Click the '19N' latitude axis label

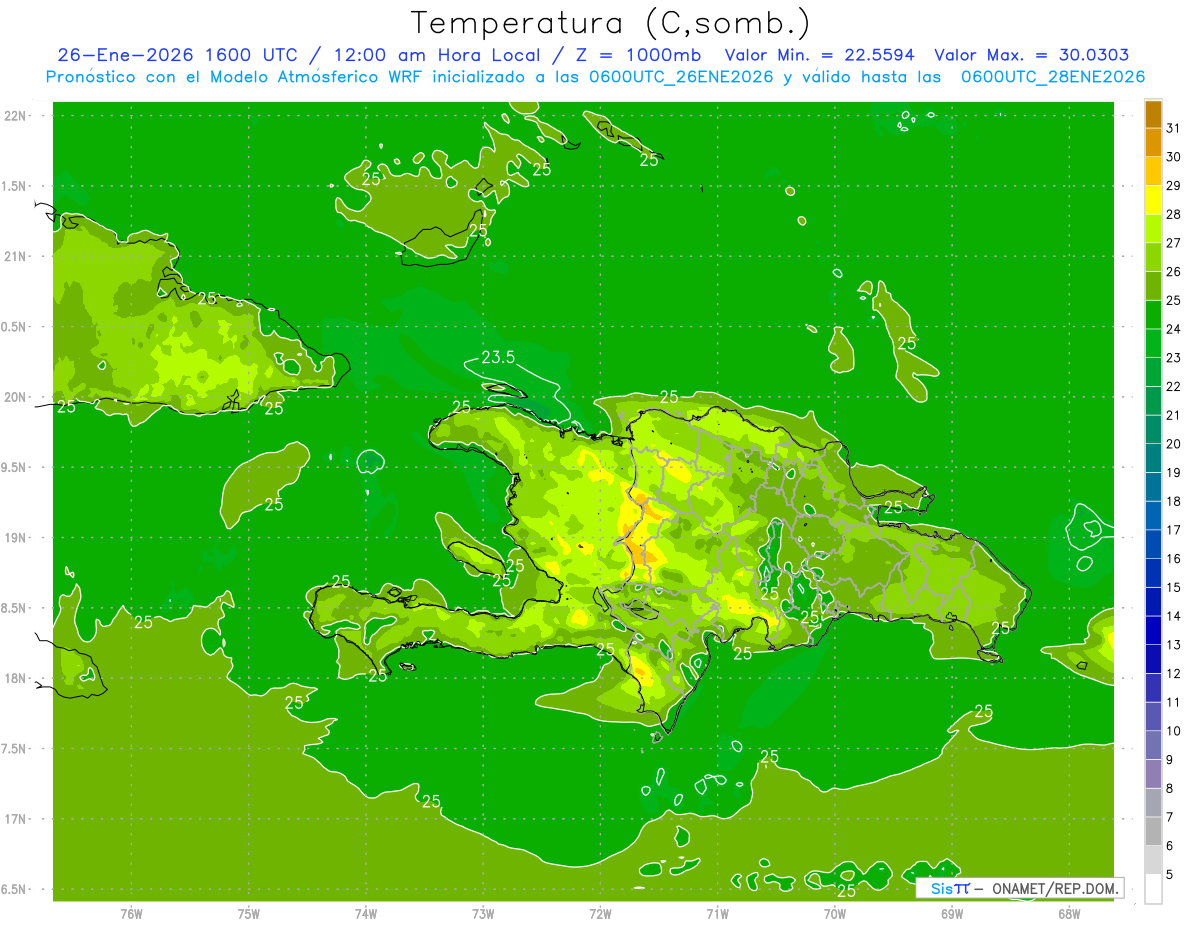[15, 538]
